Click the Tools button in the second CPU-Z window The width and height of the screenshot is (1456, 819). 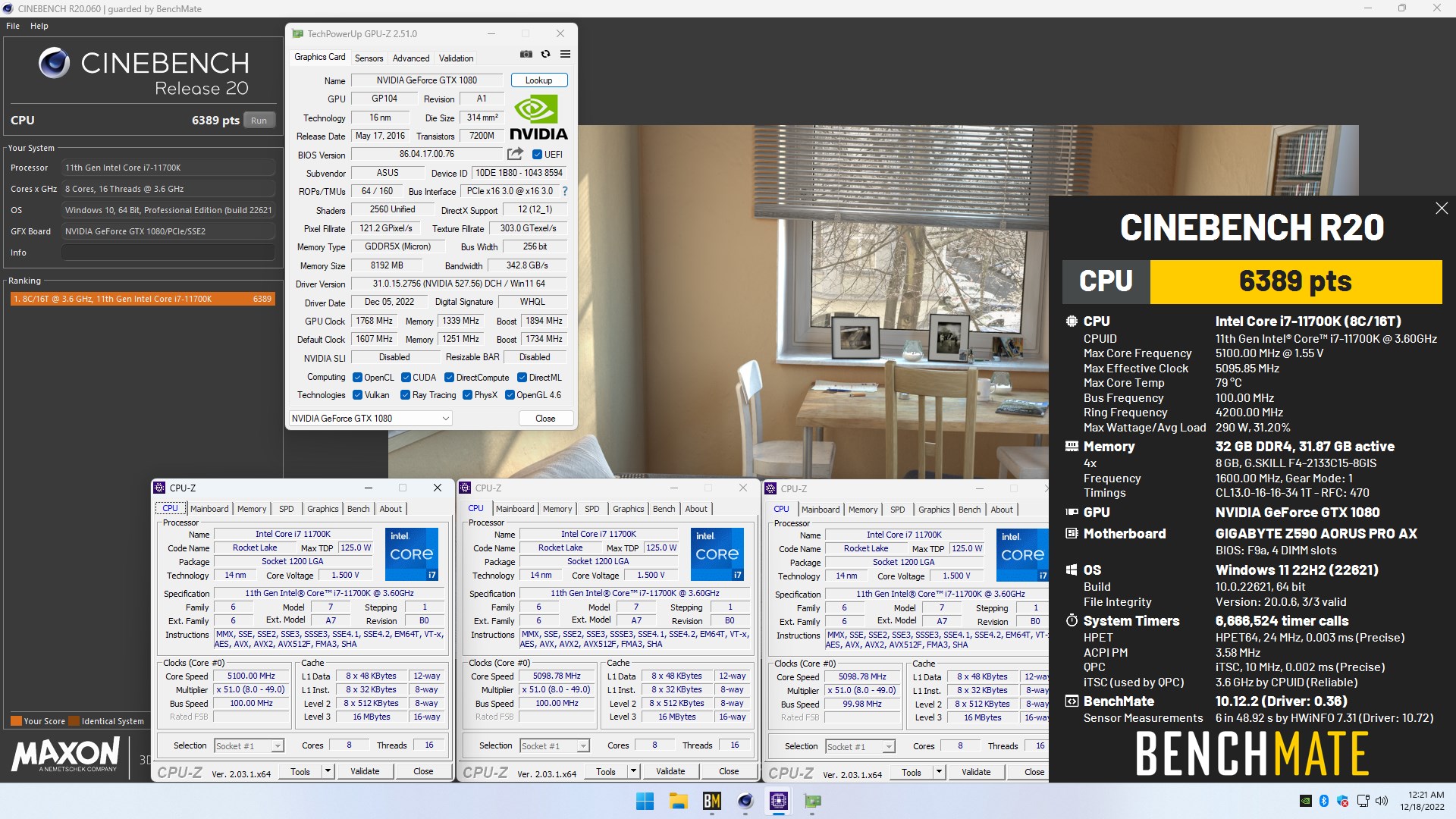coord(606,771)
